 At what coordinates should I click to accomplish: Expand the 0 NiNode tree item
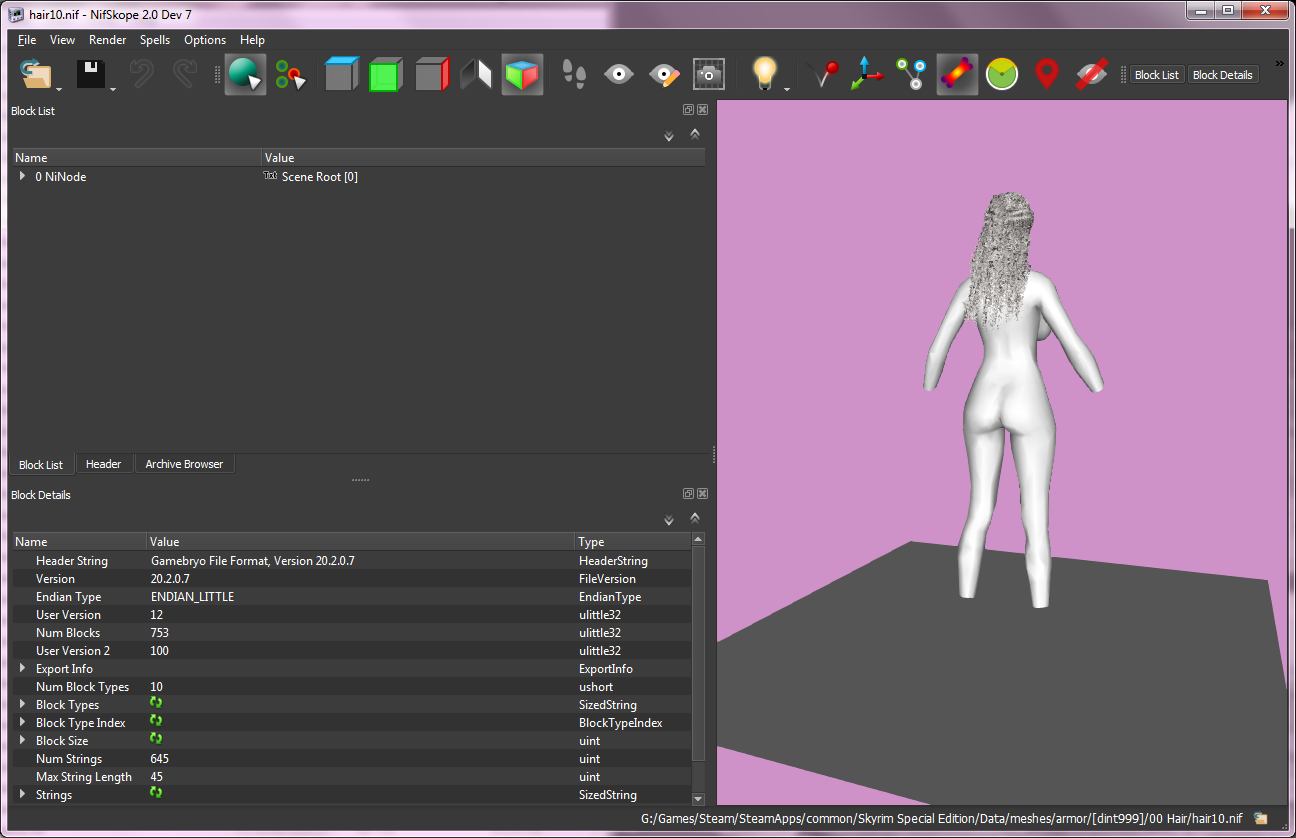23,176
